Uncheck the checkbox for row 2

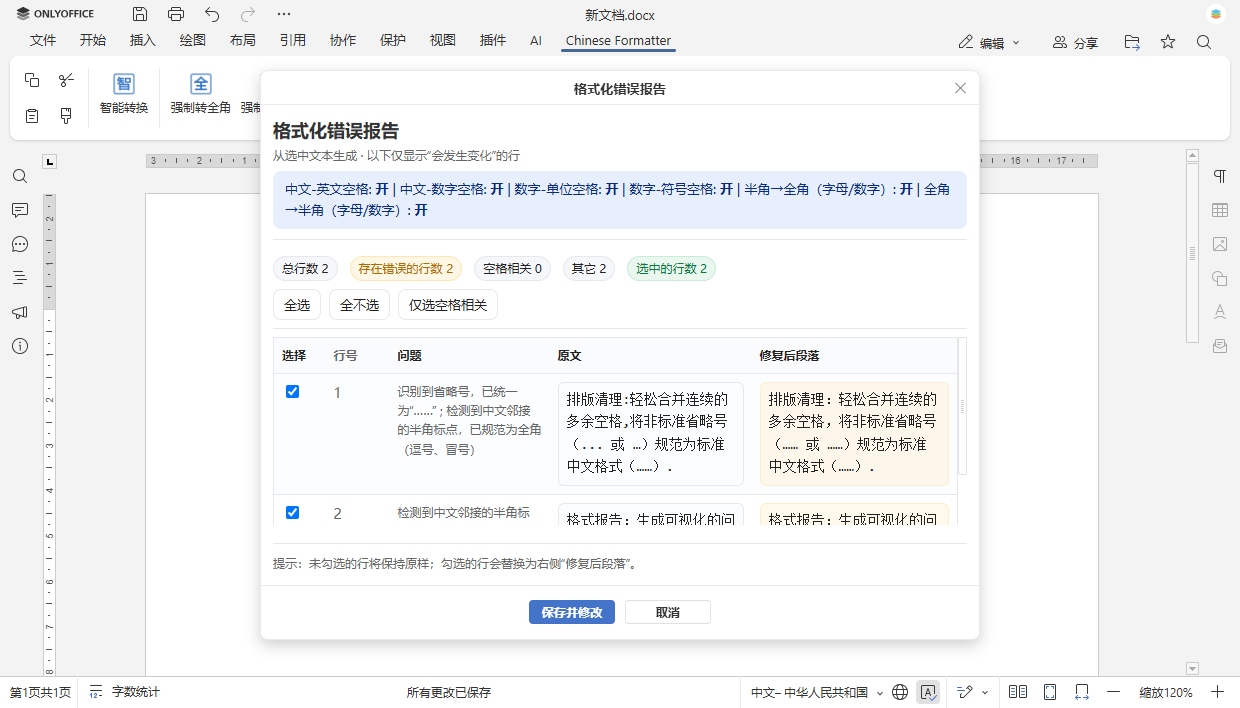(293, 512)
